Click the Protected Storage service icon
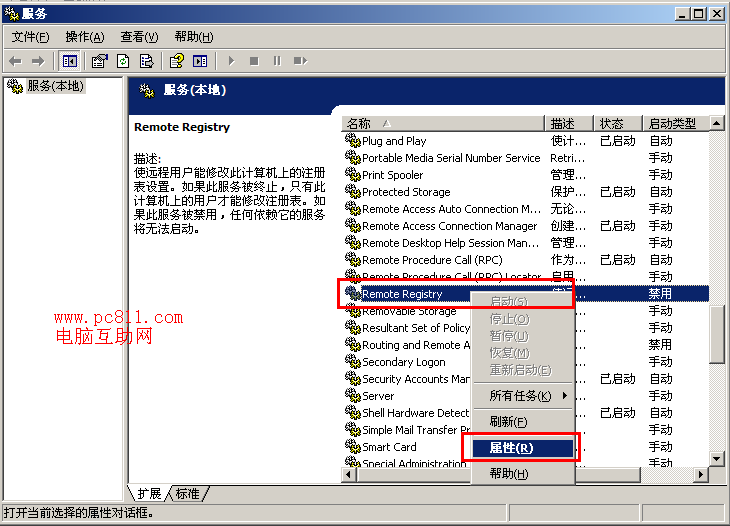The image size is (730, 526). 352,192
